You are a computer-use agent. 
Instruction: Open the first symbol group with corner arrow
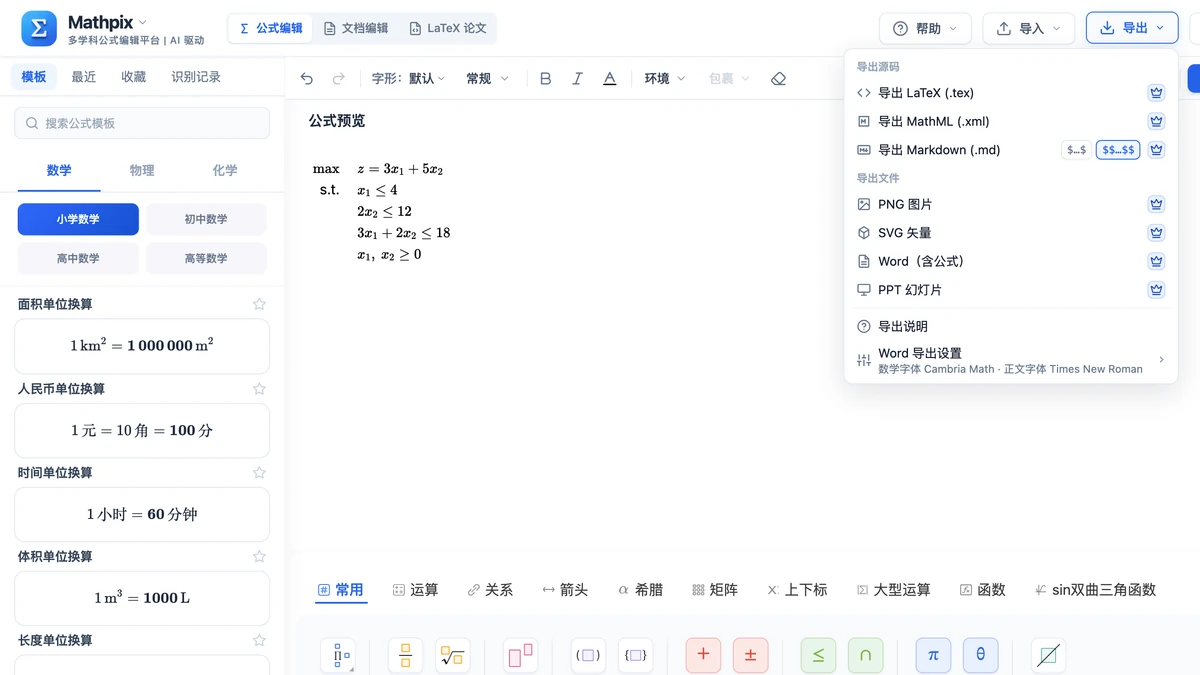pos(338,656)
